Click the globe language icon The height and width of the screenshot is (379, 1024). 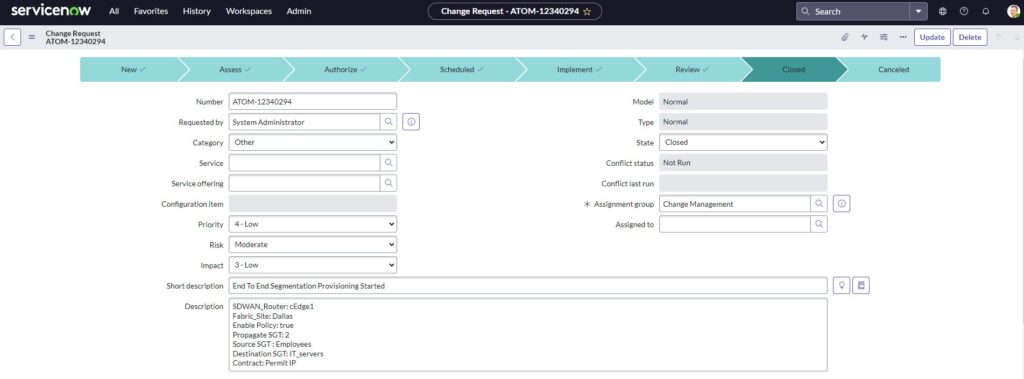point(942,11)
